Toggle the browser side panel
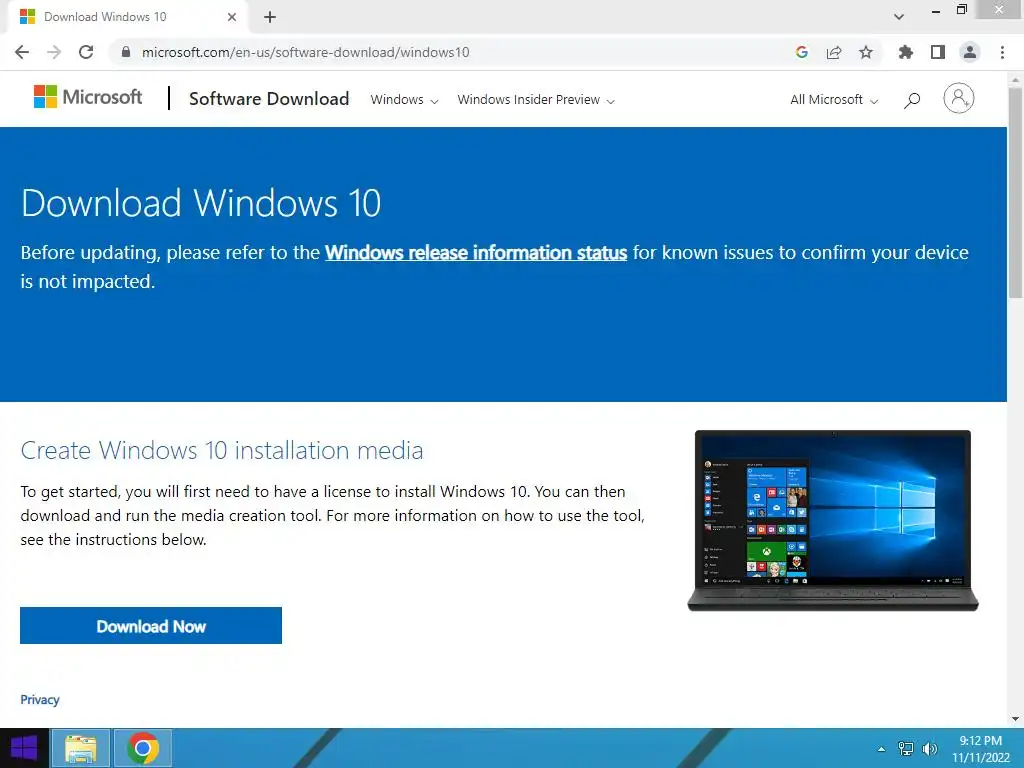This screenshot has width=1024, height=768. point(938,52)
